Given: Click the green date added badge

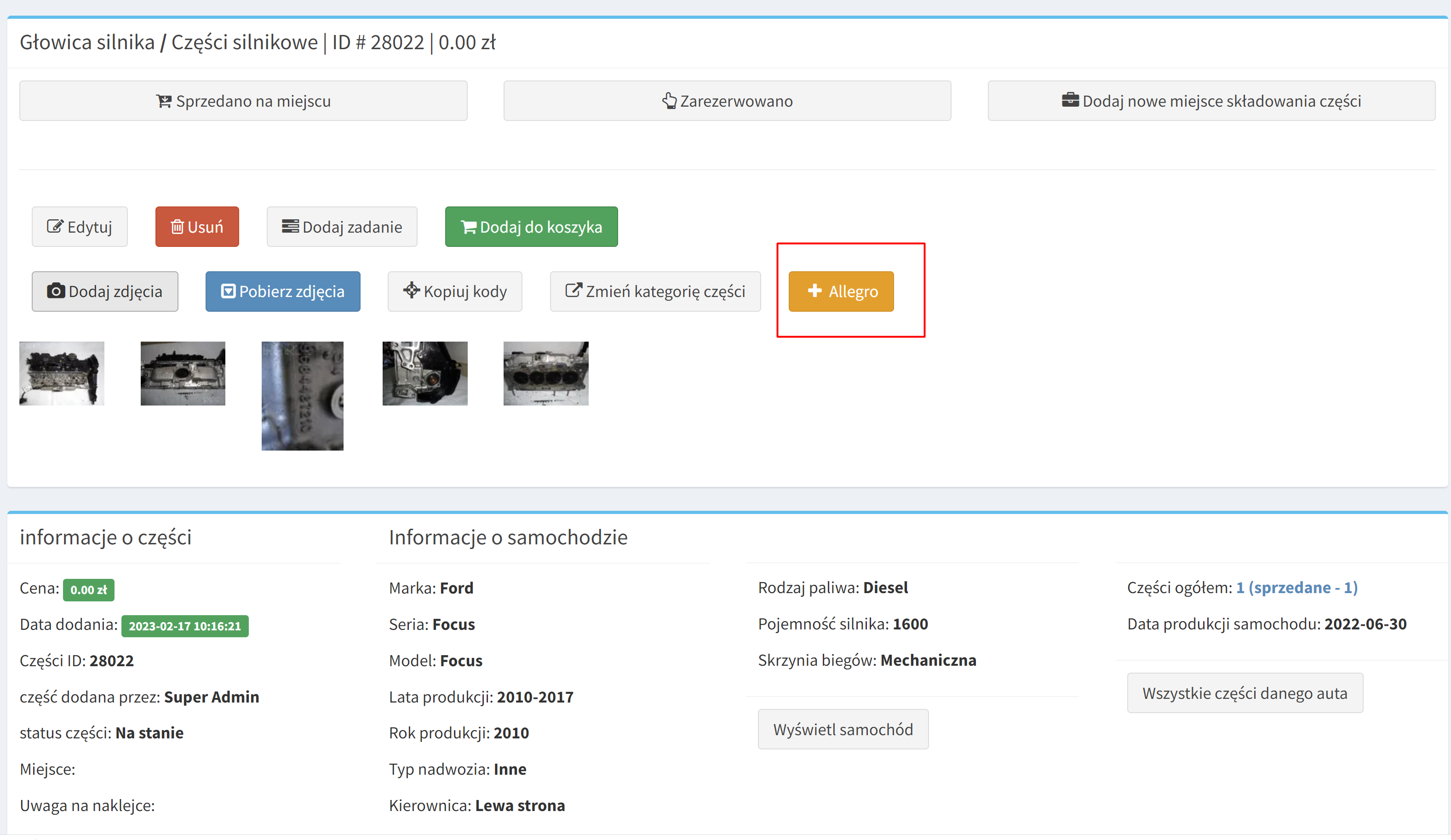Looking at the screenshot, I should [184, 626].
